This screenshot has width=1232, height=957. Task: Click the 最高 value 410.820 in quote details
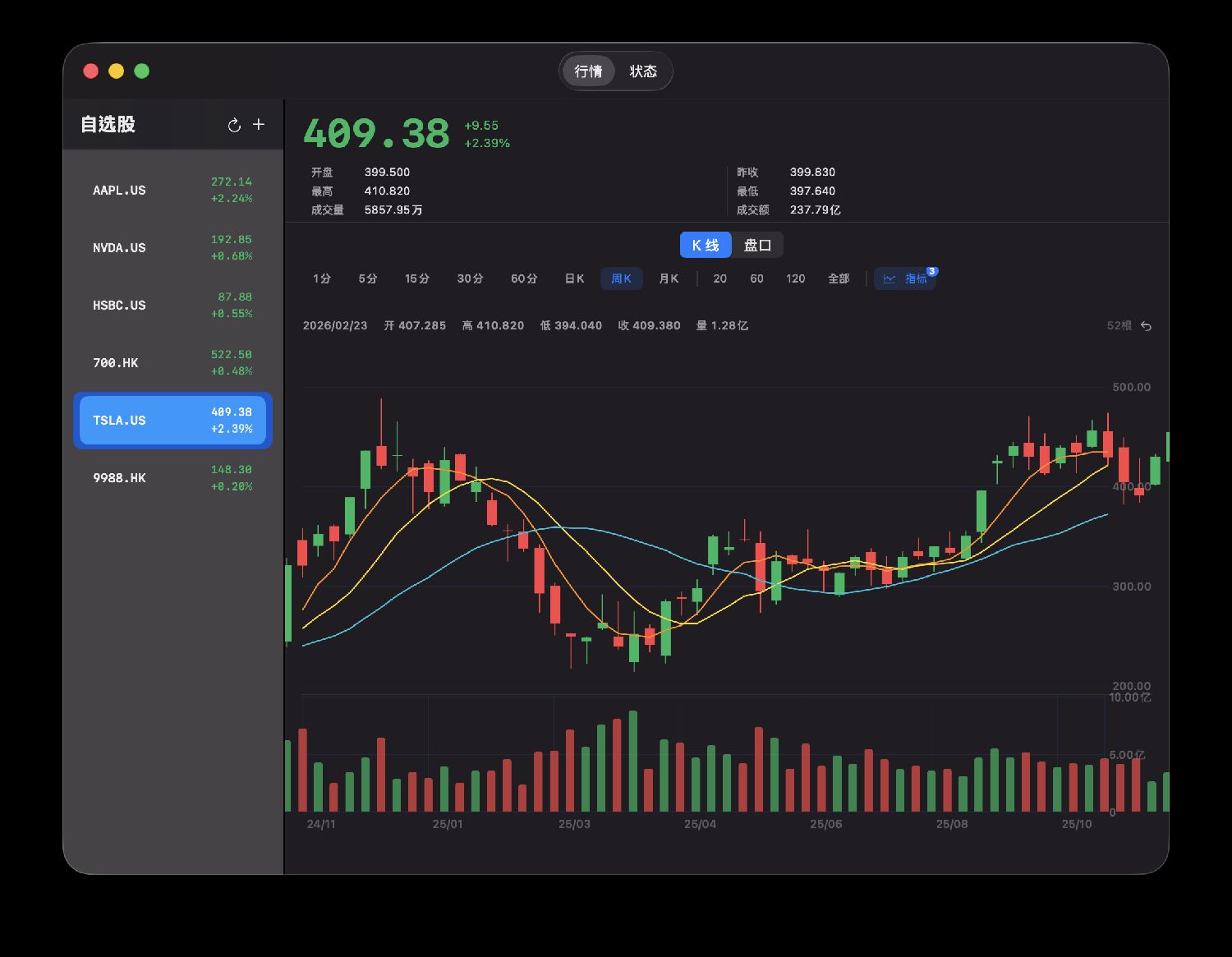coord(387,191)
